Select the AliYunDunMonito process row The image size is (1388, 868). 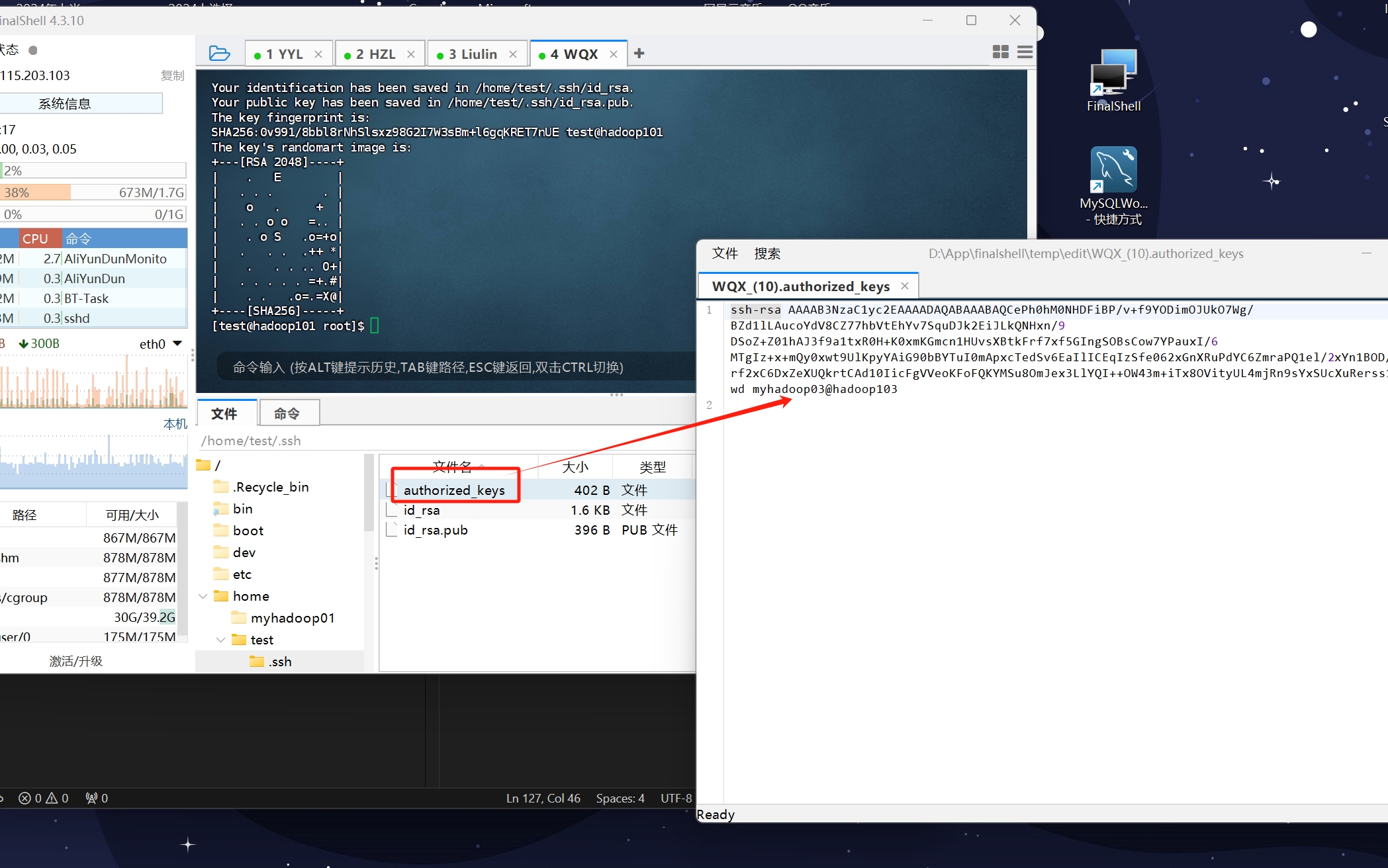[93, 259]
